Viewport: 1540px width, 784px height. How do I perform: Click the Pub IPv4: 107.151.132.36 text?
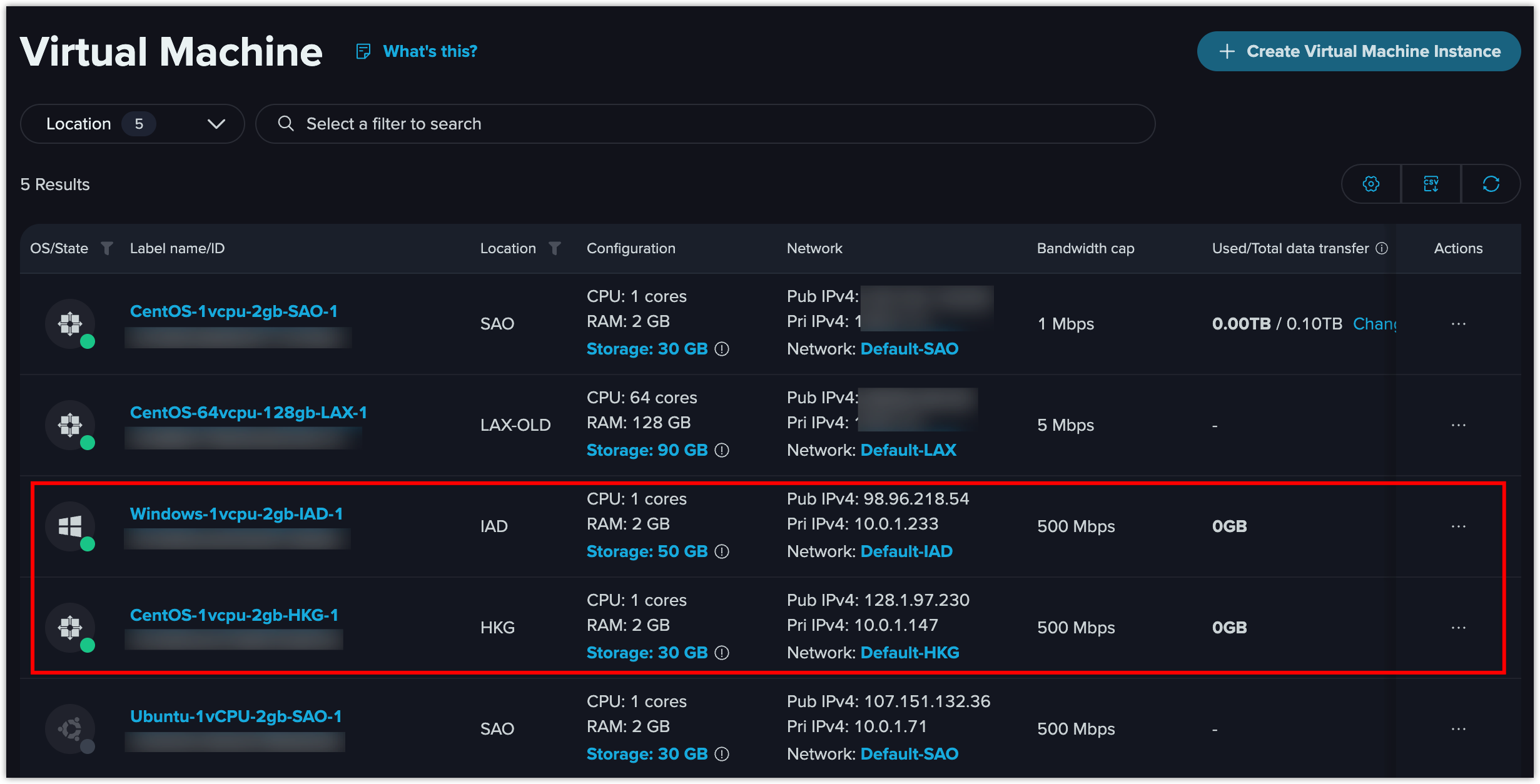click(888, 701)
